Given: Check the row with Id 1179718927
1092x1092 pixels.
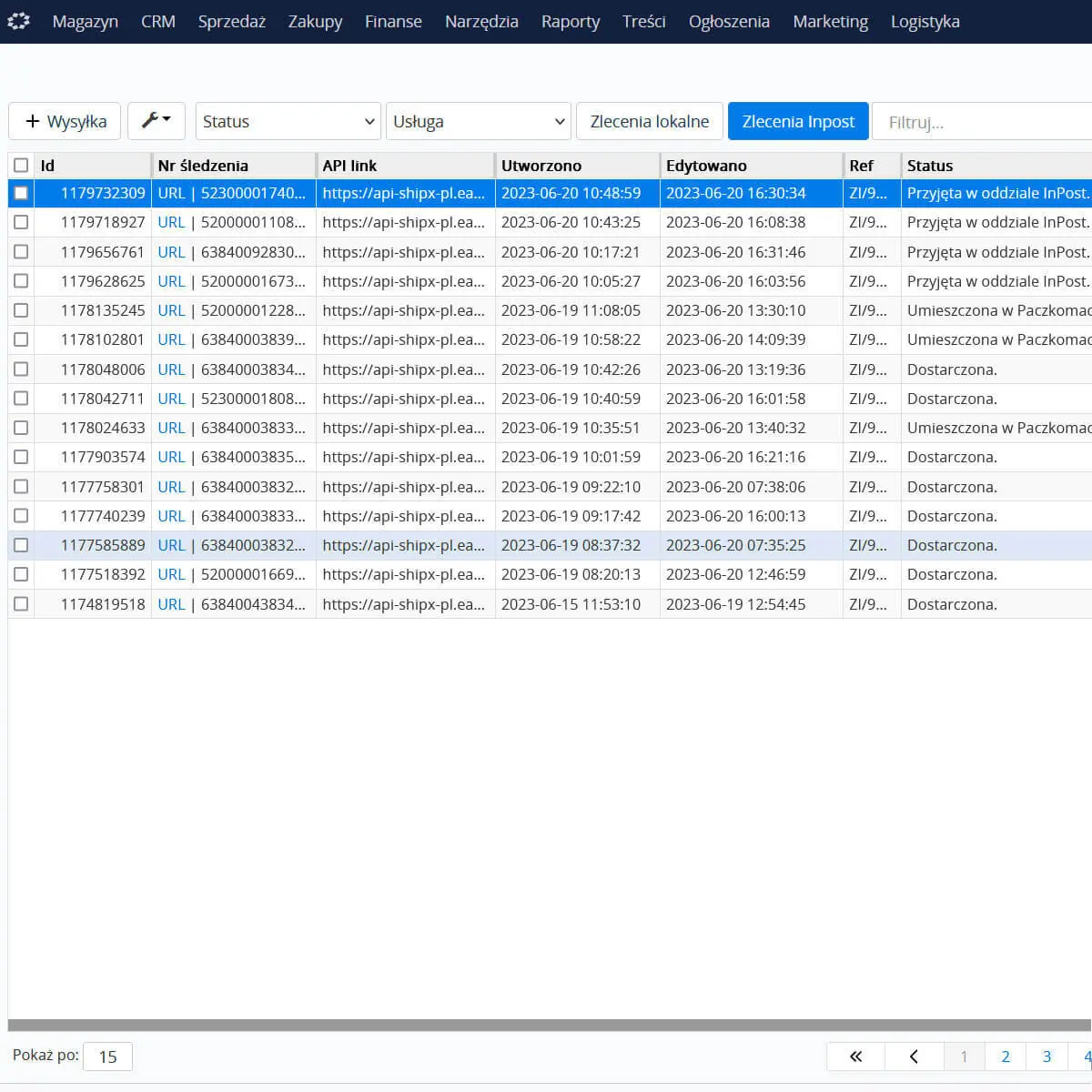Looking at the screenshot, I should point(21,222).
